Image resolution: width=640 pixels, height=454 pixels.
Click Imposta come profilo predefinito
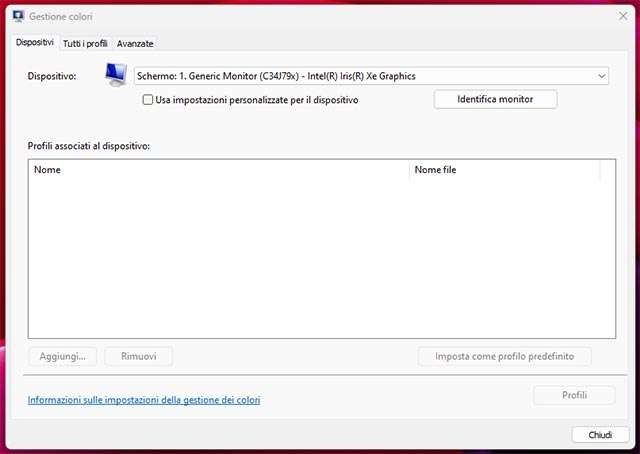(x=504, y=356)
